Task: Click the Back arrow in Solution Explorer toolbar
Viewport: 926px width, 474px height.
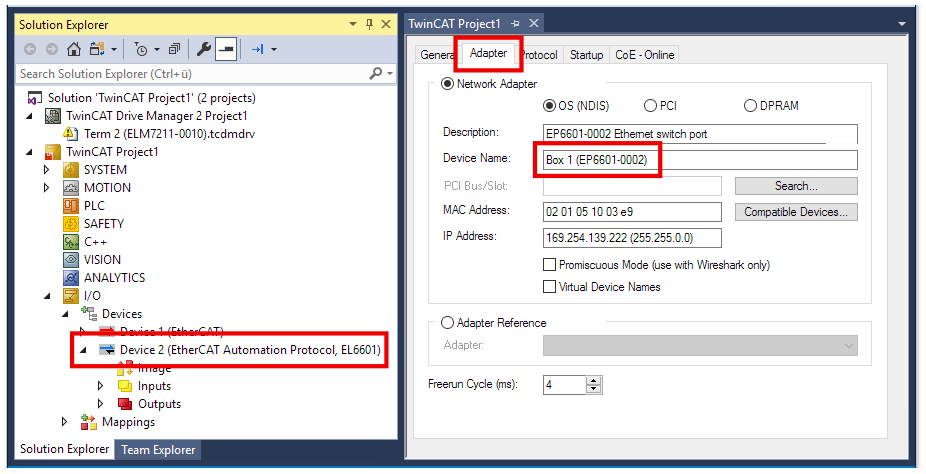Action: [x=30, y=50]
